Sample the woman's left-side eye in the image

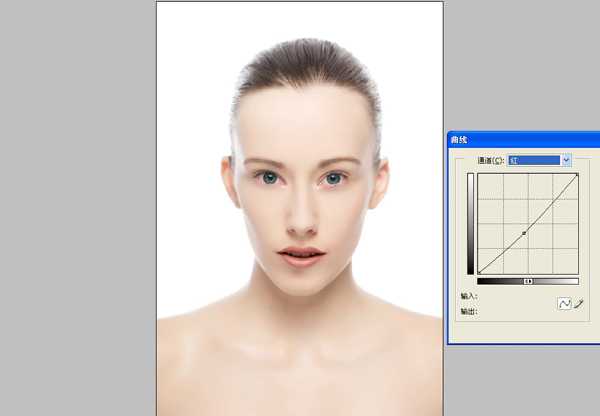[268, 177]
